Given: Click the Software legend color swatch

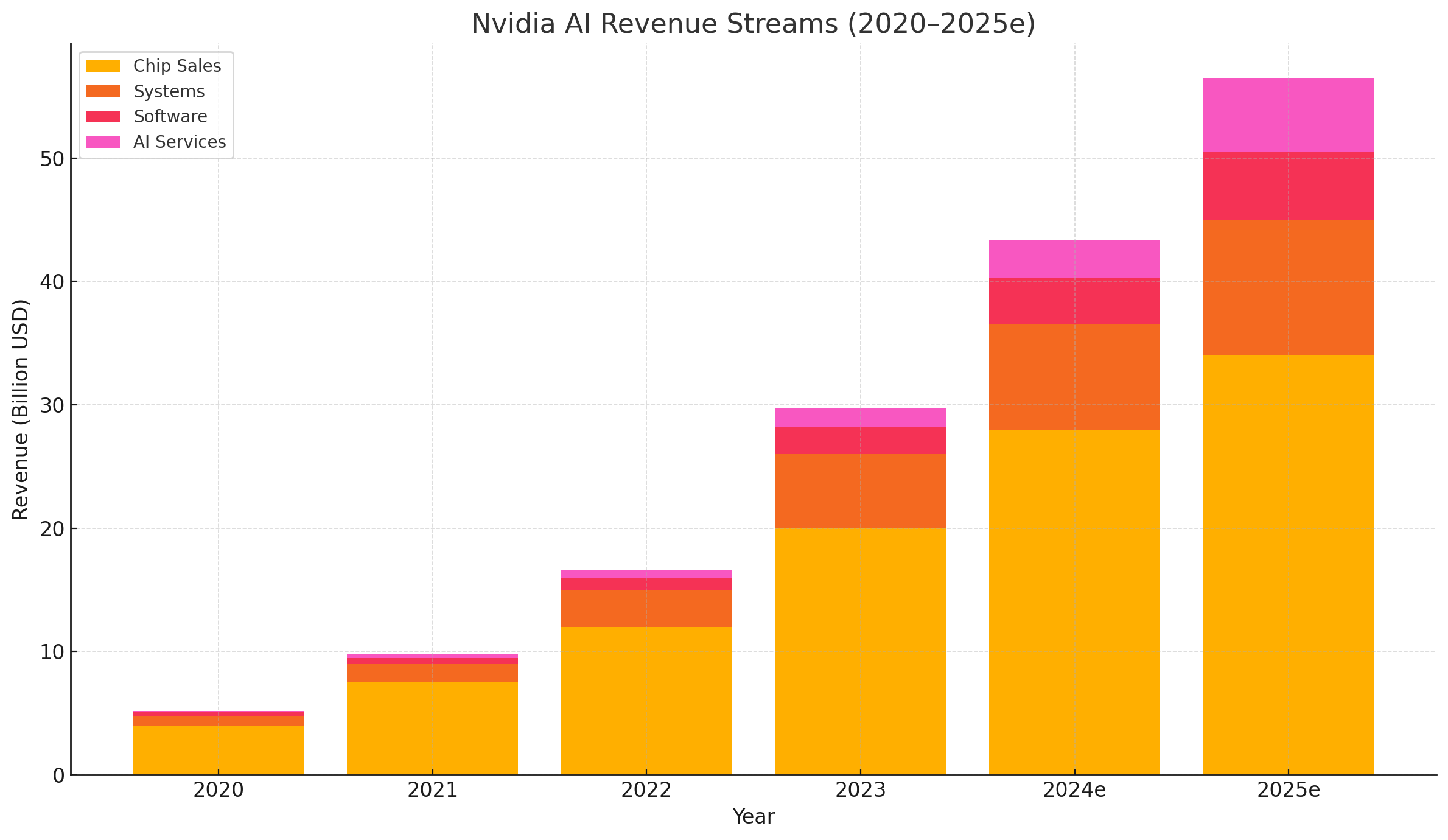Looking at the screenshot, I should tap(103, 116).
